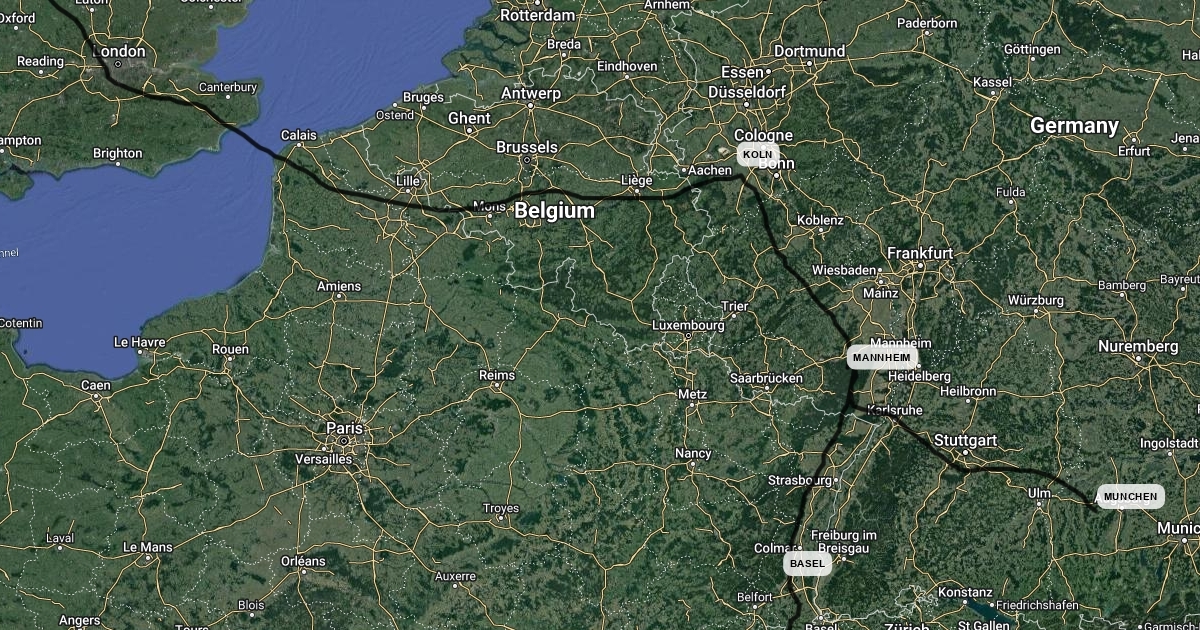The height and width of the screenshot is (630, 1200).
Task: Click the Antwerp city label
Action: pyautogui.click(x=531, y=93)
